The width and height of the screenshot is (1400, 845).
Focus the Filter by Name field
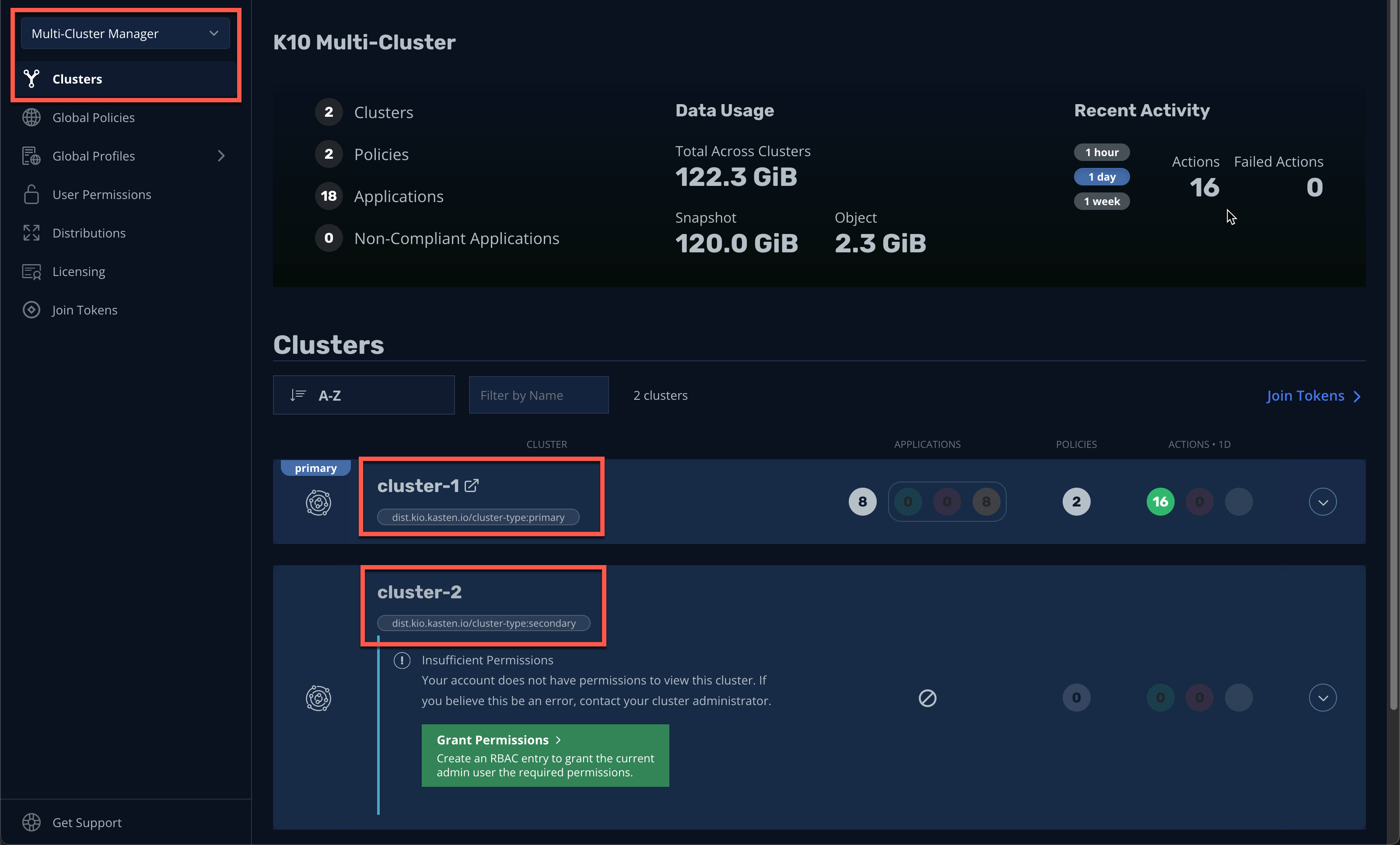(539, 395)
